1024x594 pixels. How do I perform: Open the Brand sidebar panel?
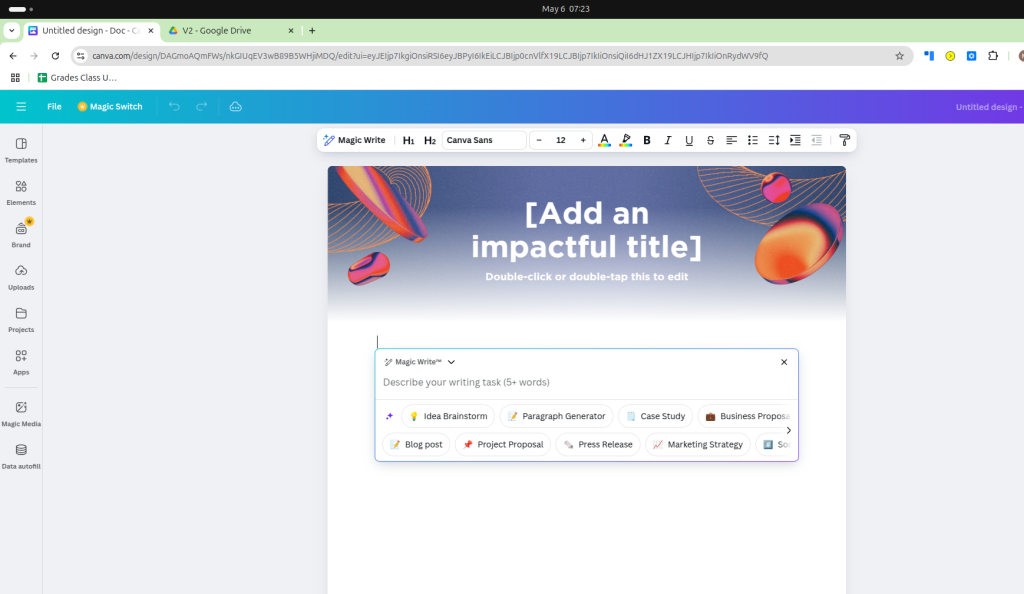click(21, 234)
